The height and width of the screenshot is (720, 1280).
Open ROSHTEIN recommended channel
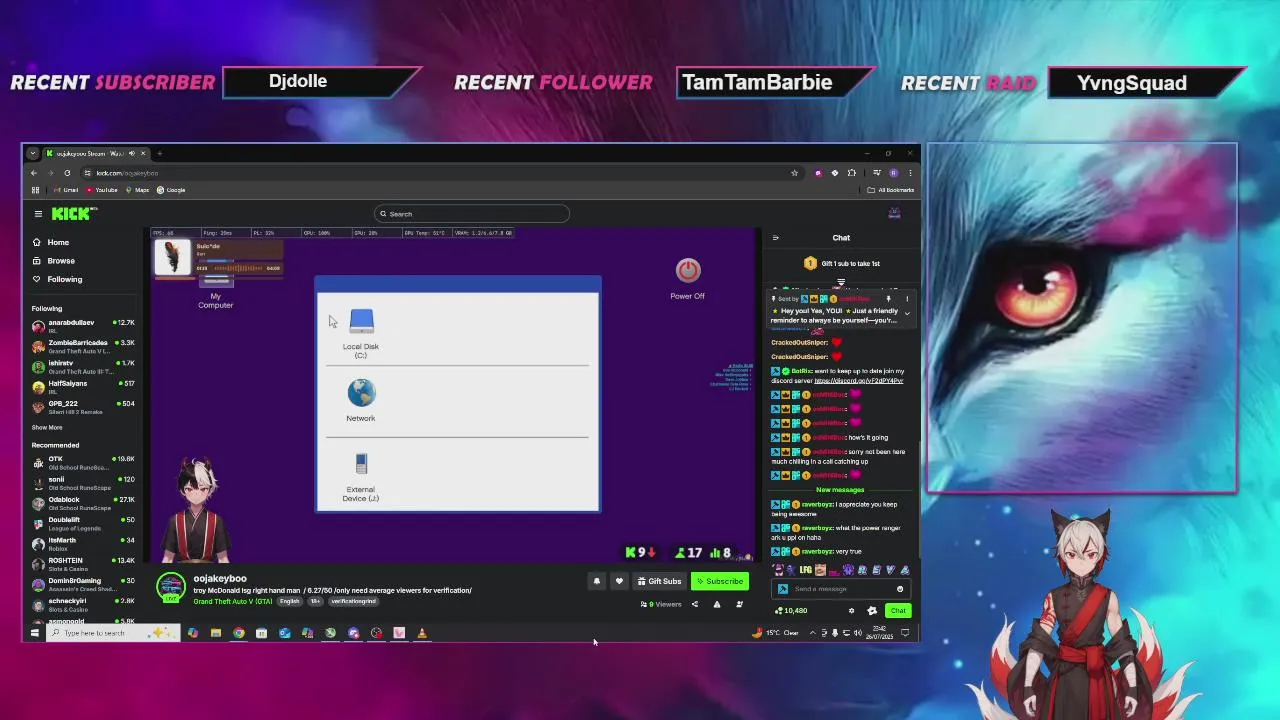click(83, 563)
